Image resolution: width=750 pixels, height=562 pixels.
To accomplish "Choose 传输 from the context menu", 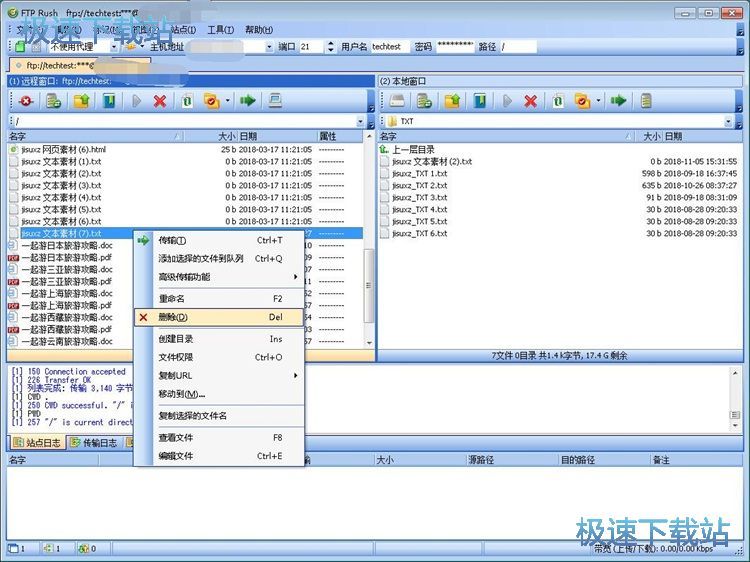I will tap(219, 241).
